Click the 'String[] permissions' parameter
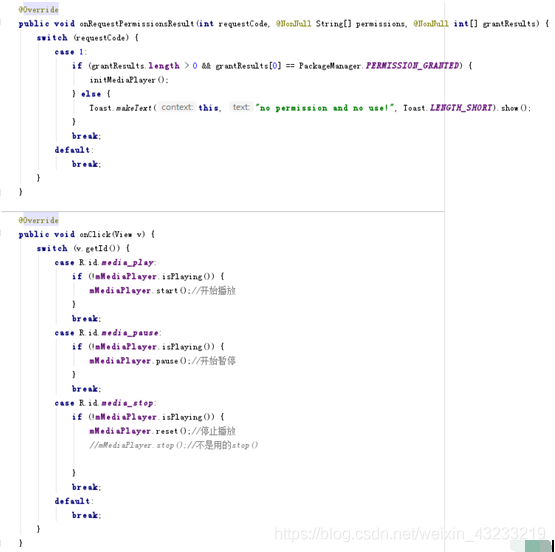This screenshot has height=552, width=555. coord(360,24)
